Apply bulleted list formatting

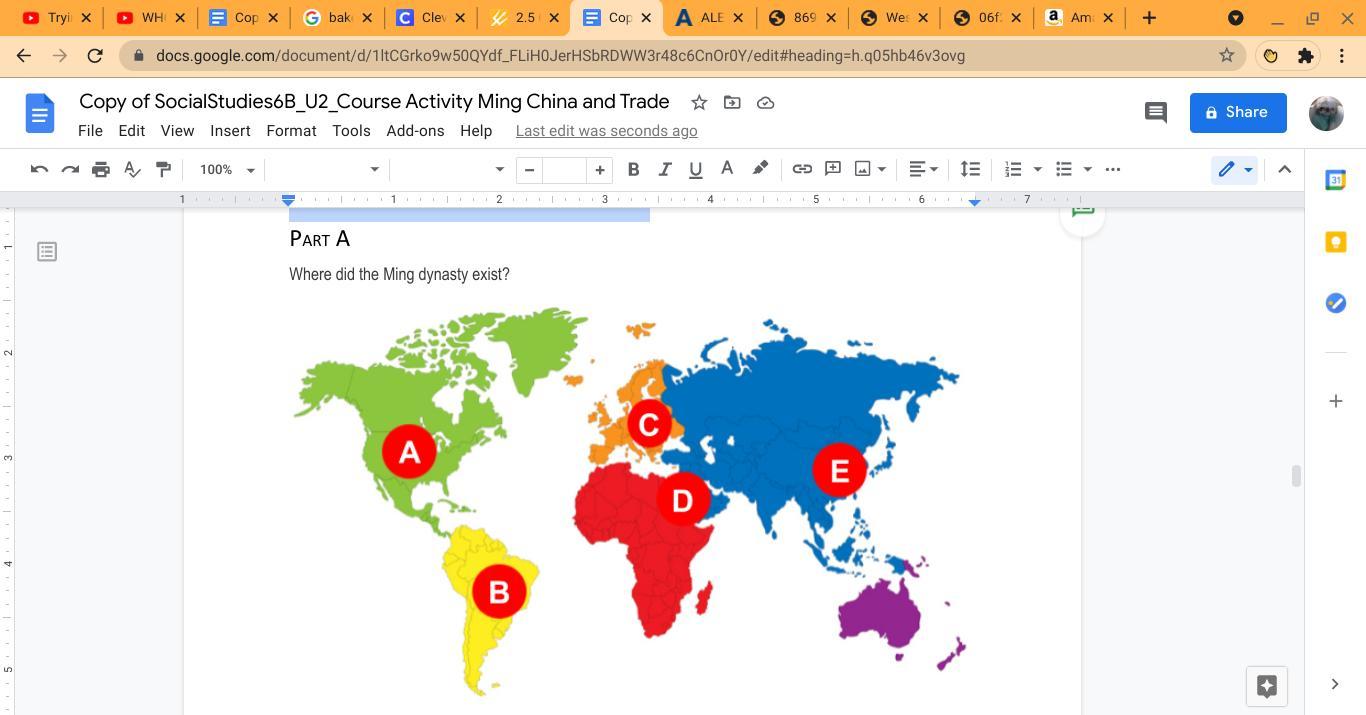point(1064,169)
